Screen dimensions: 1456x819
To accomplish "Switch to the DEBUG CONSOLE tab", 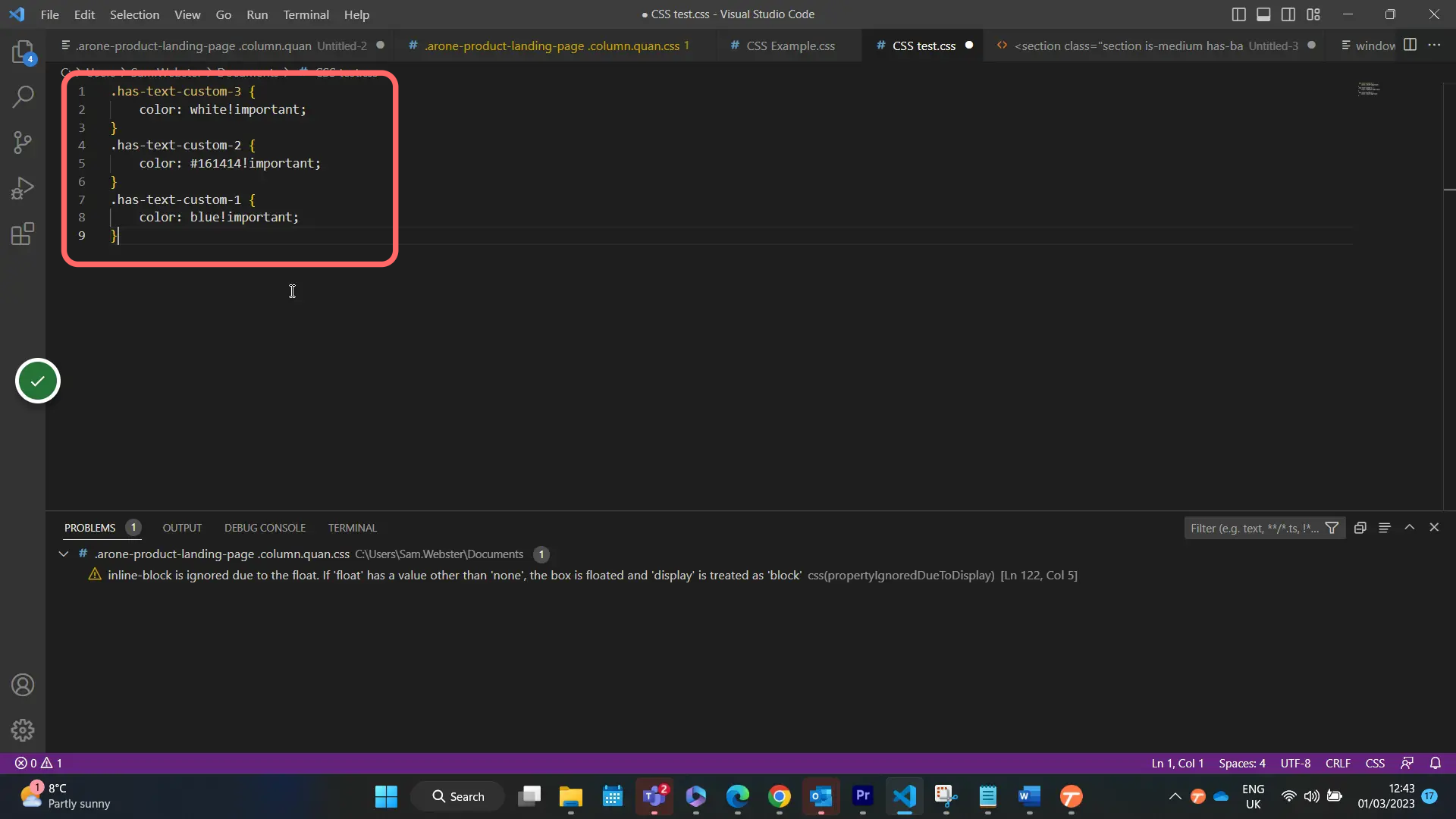I will click(265, 528).
